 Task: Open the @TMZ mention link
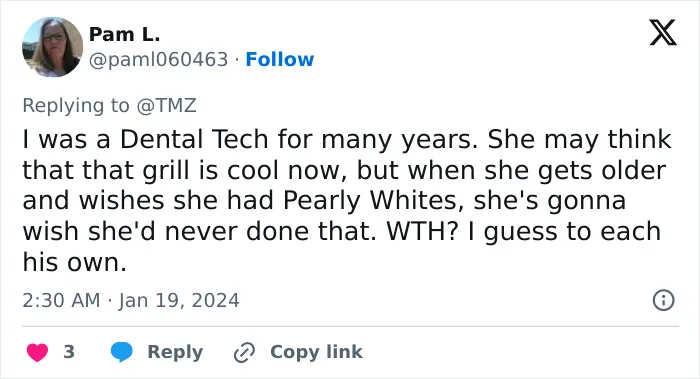point(167,106)
